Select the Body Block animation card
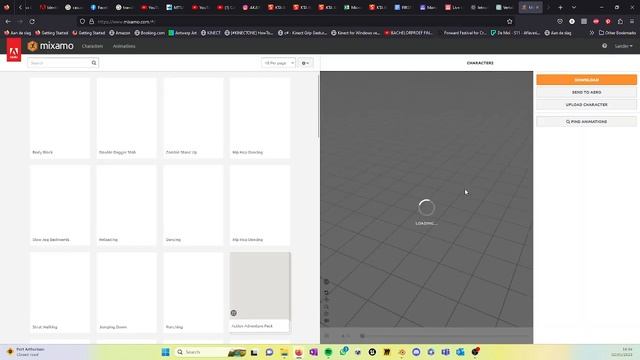 (60, 118)
